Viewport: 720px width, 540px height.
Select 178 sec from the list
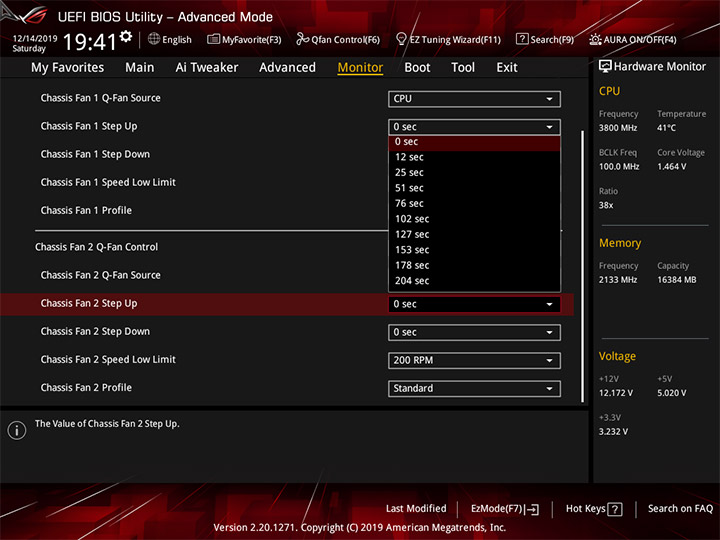tap(474, 265)
